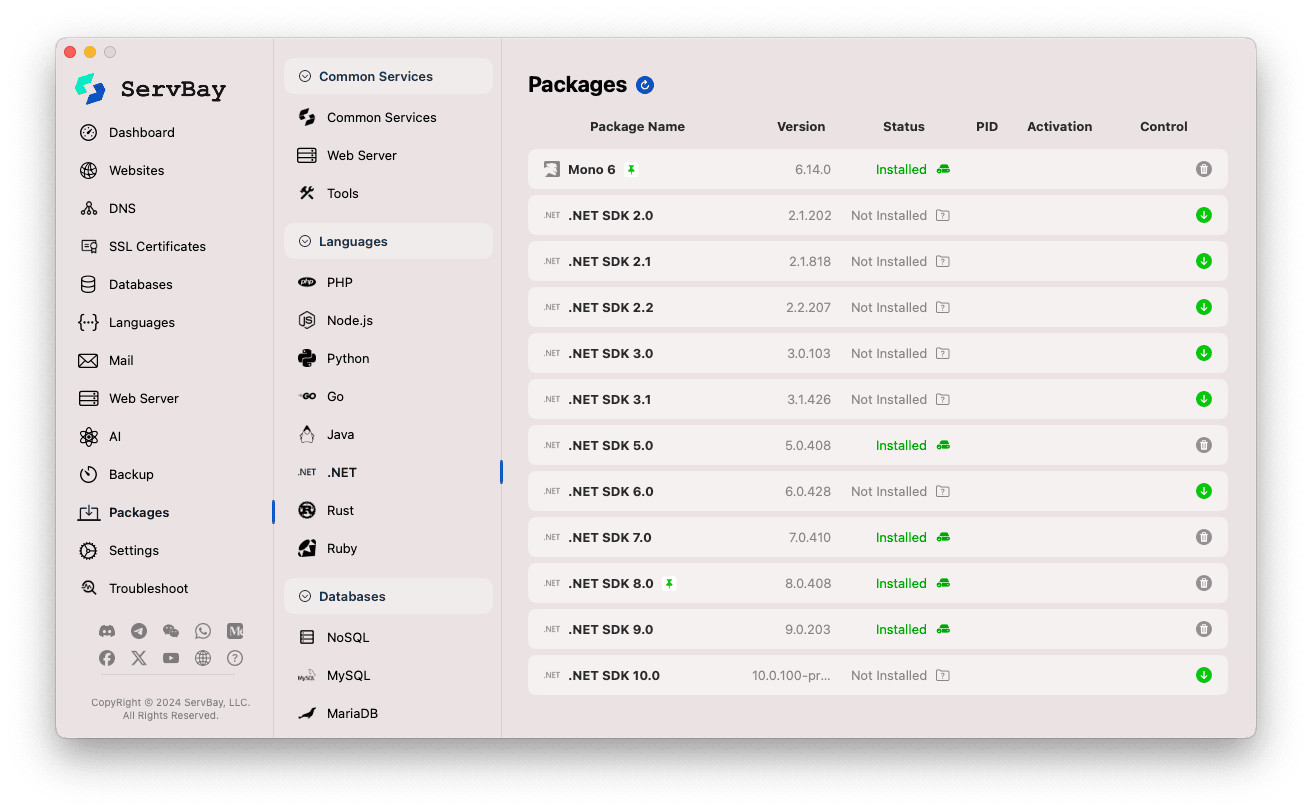Select Python in the Languages list

pyautogui.click(x=347, y=358)
